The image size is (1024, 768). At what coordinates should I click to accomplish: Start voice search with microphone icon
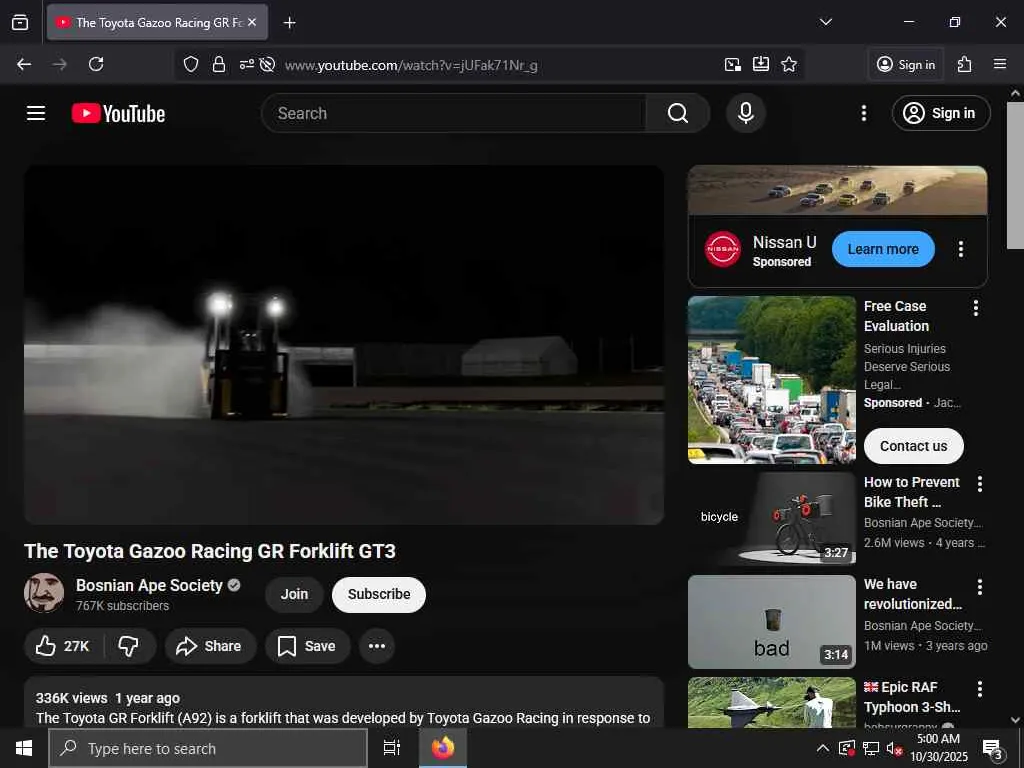point(746,113)
